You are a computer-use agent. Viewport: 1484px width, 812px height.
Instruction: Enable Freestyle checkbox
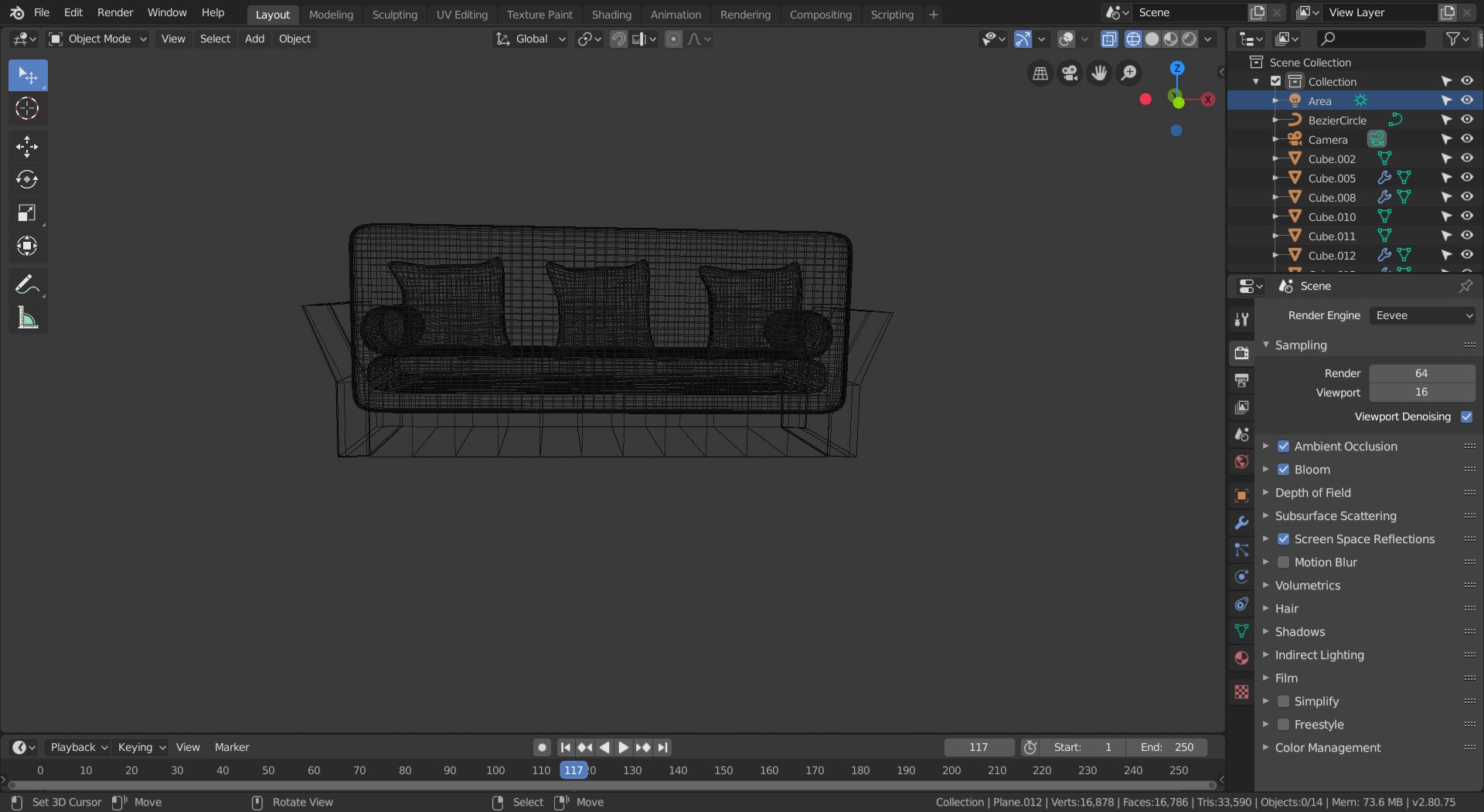[1283, 724]
